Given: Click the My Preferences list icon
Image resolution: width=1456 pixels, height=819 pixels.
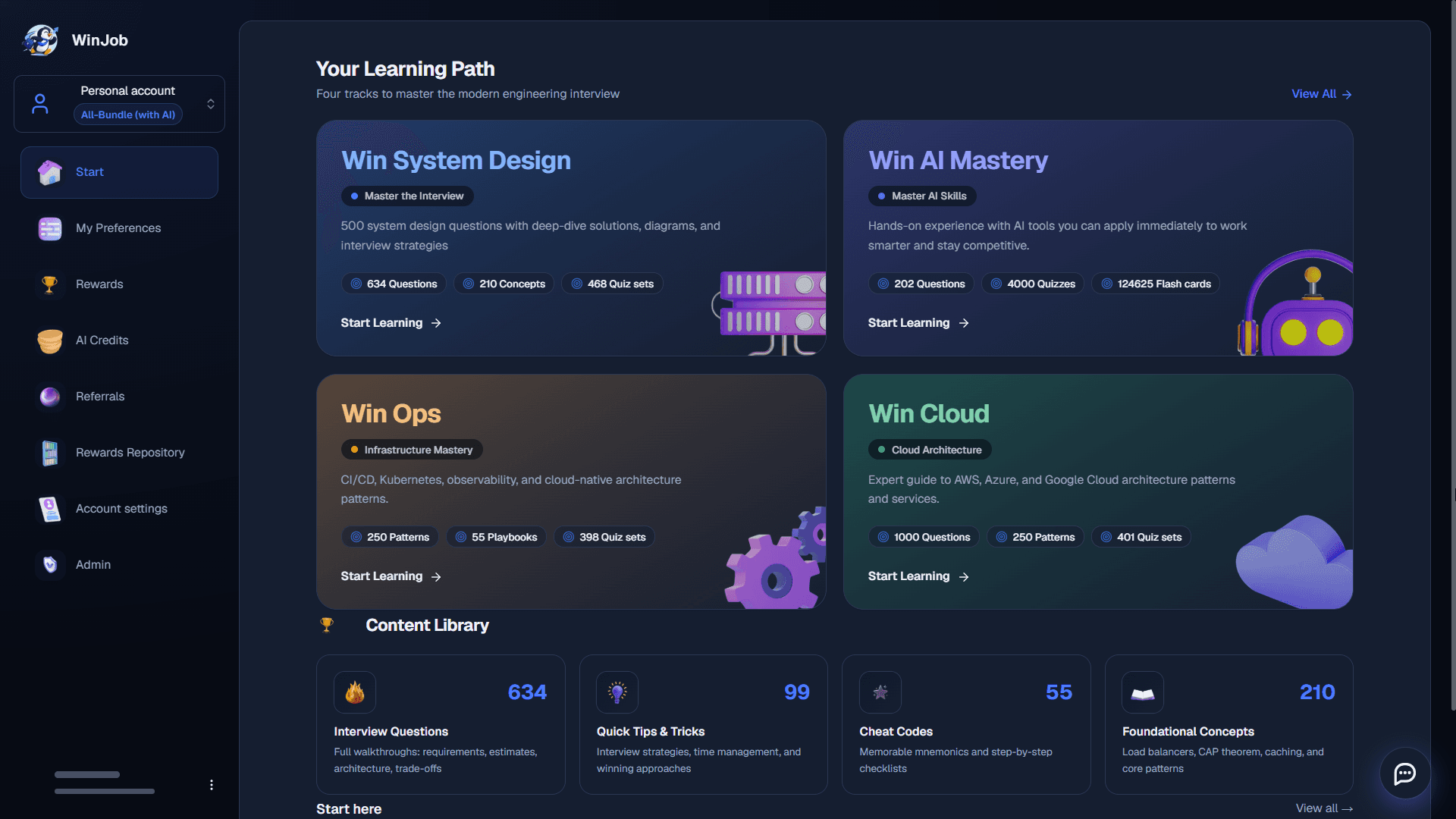Looking at the screenshot, I should coord(50,228).
